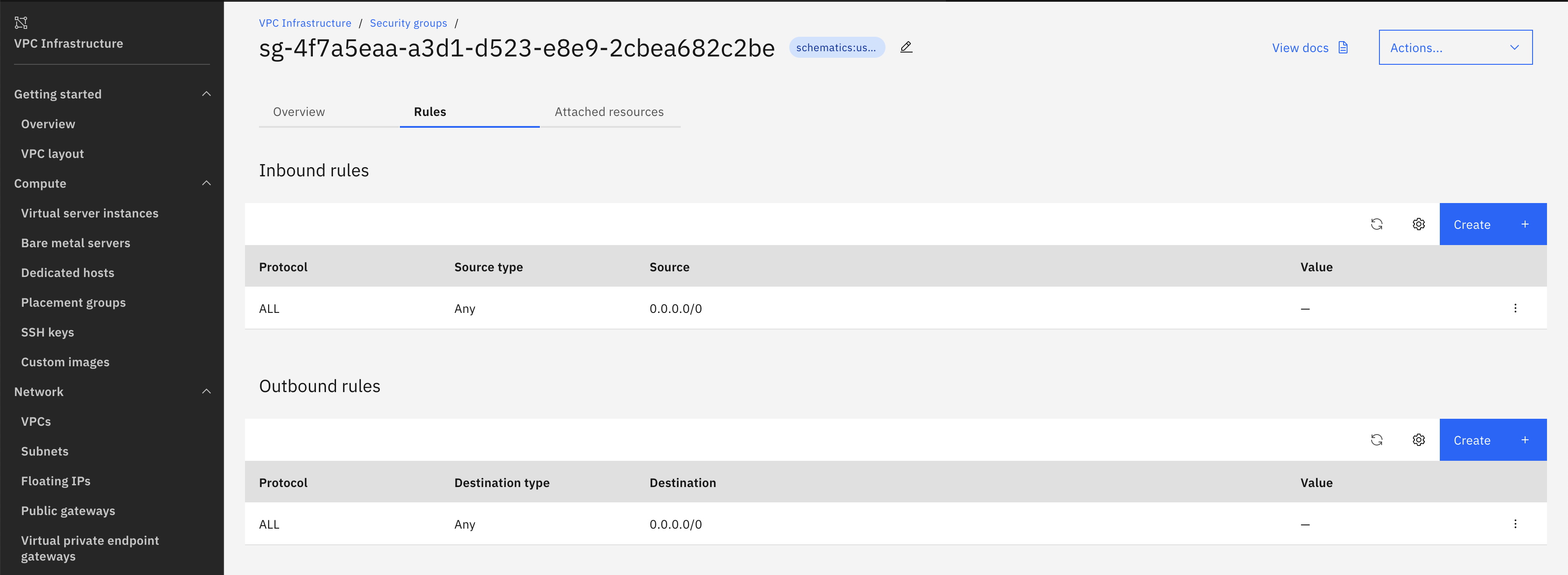Follow the Security groups breadcrumb link
Screen dimensions: 1568x575
(x=408, y=23)
